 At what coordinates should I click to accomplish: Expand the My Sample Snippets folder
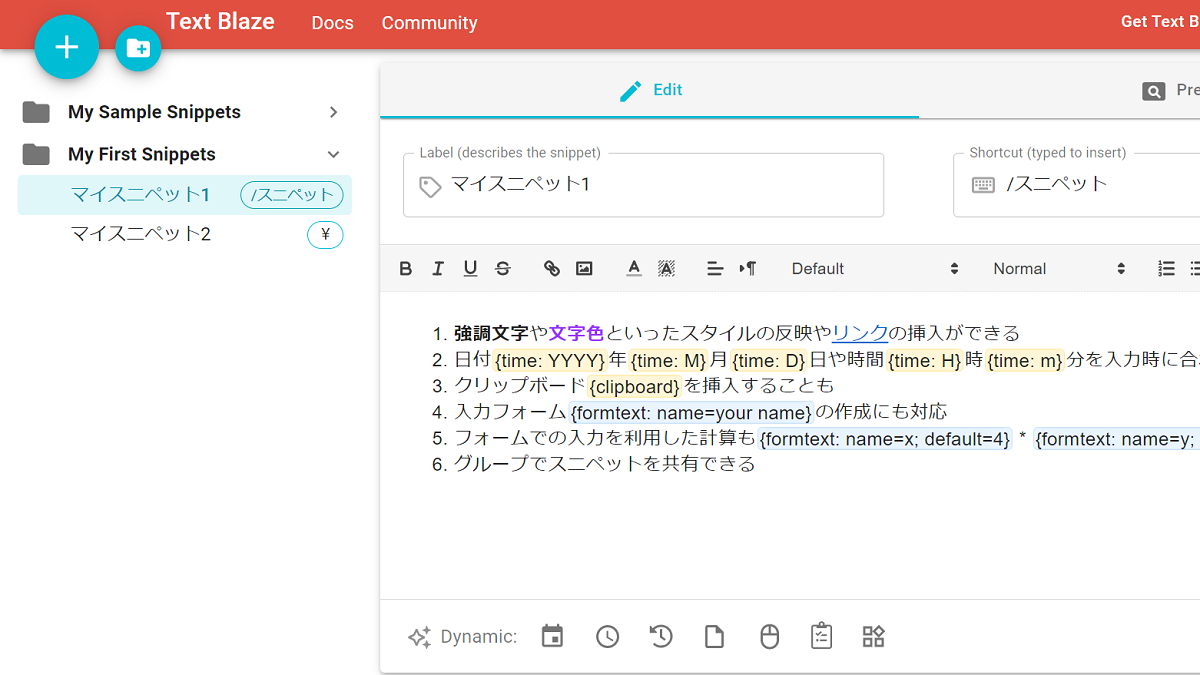(334, 112)
